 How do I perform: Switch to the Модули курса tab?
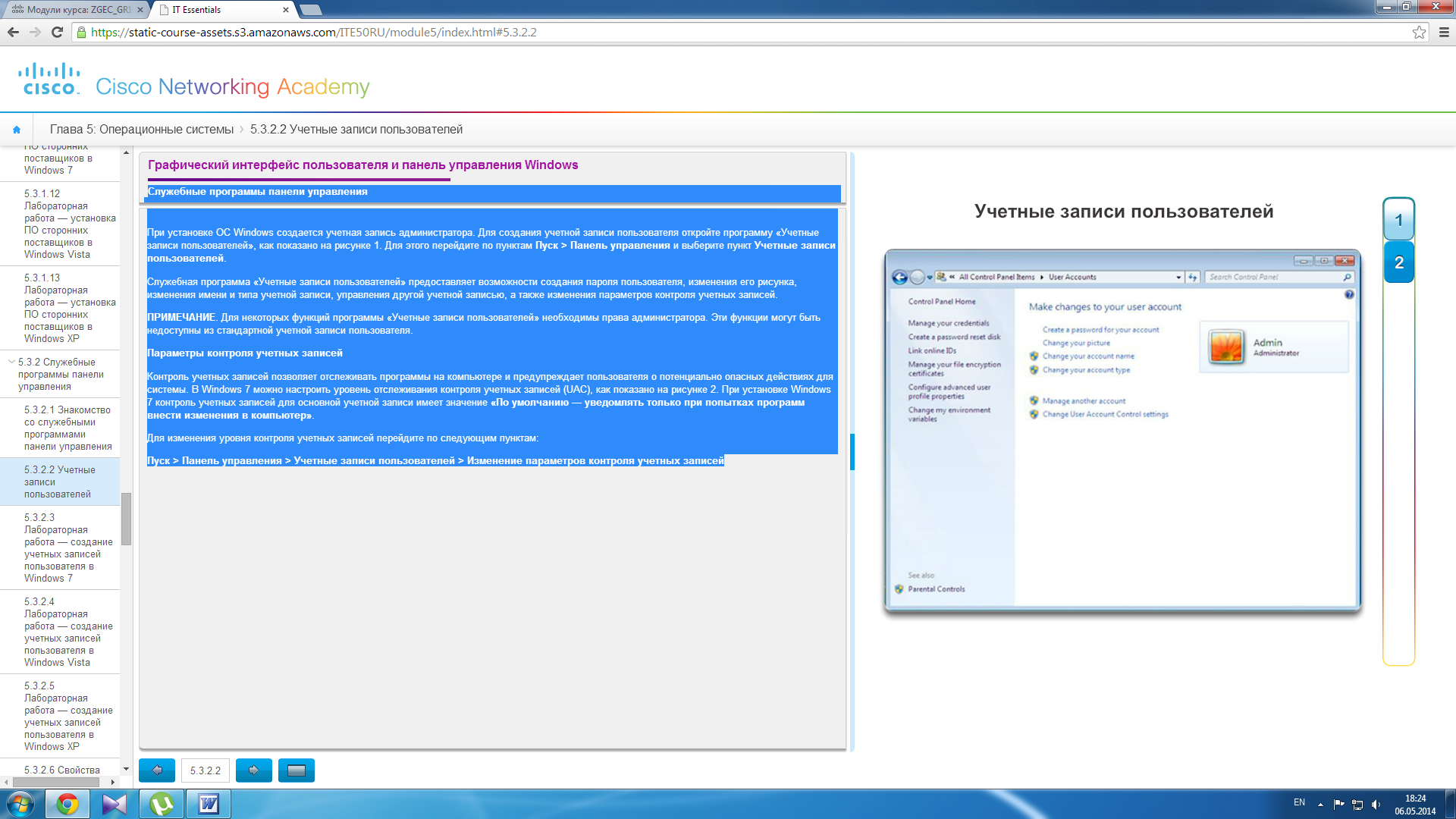pos(73,10)
